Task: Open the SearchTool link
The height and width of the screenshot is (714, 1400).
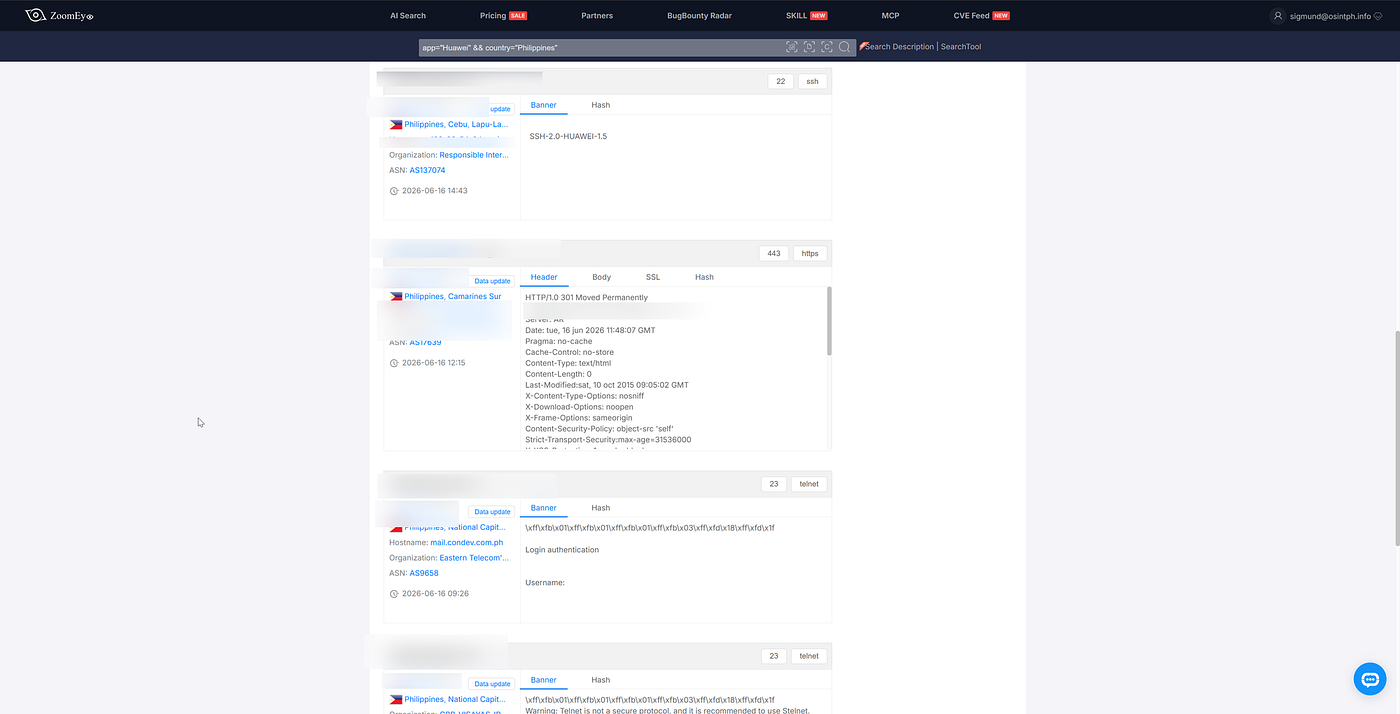Action: (x=961, y=47)
